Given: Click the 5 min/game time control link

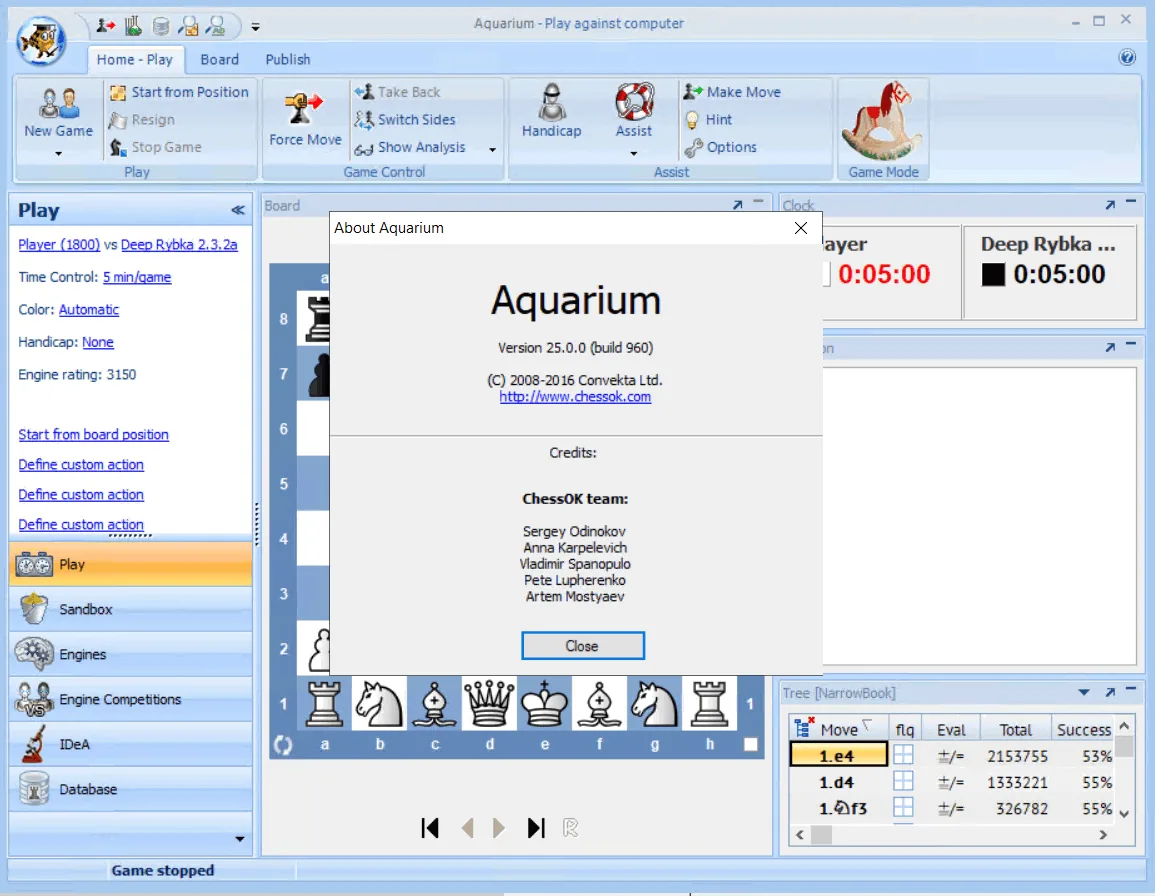Looking at the screenshot, I should 137,277.
